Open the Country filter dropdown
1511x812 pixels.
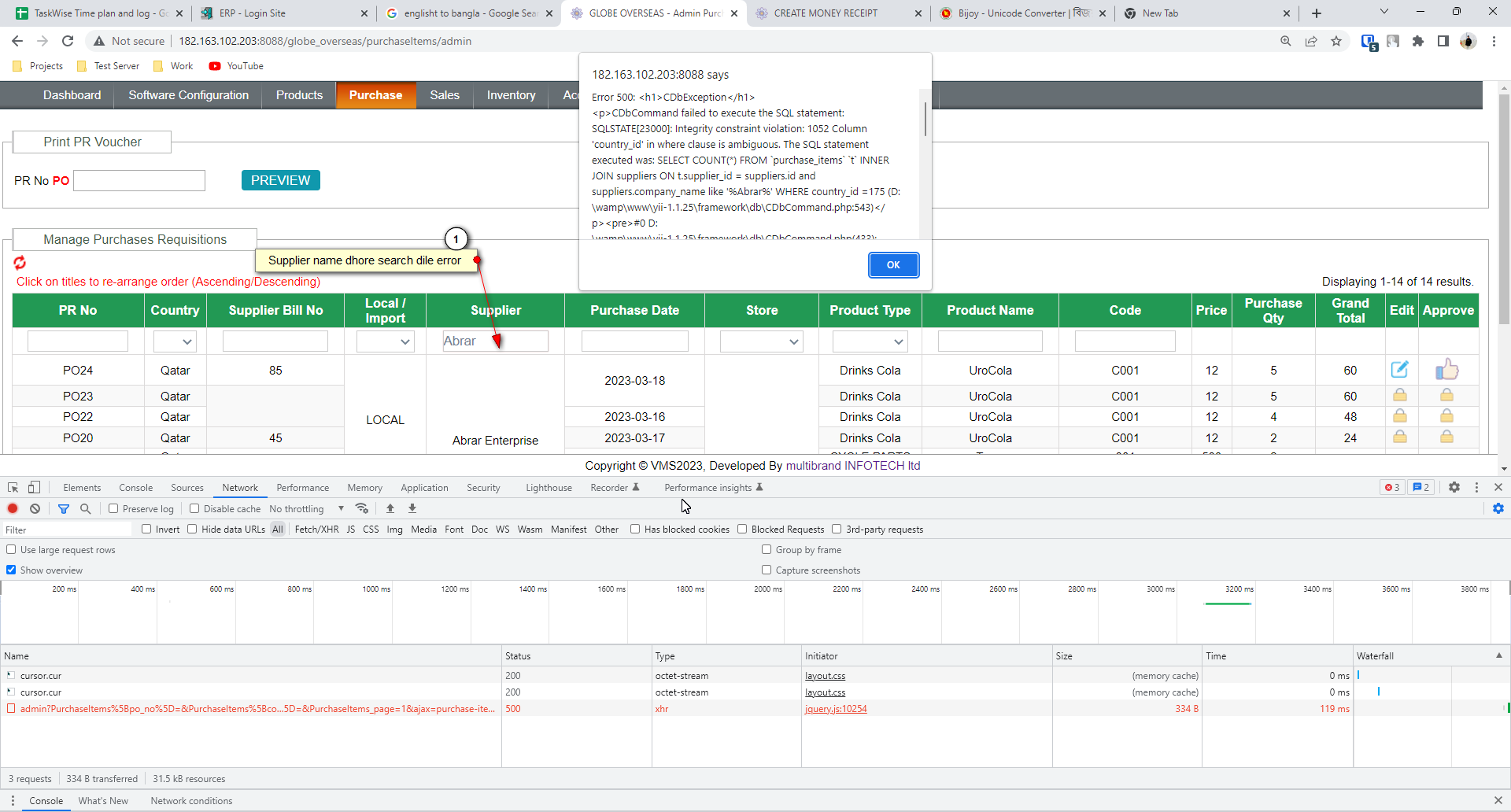point(175,341)
